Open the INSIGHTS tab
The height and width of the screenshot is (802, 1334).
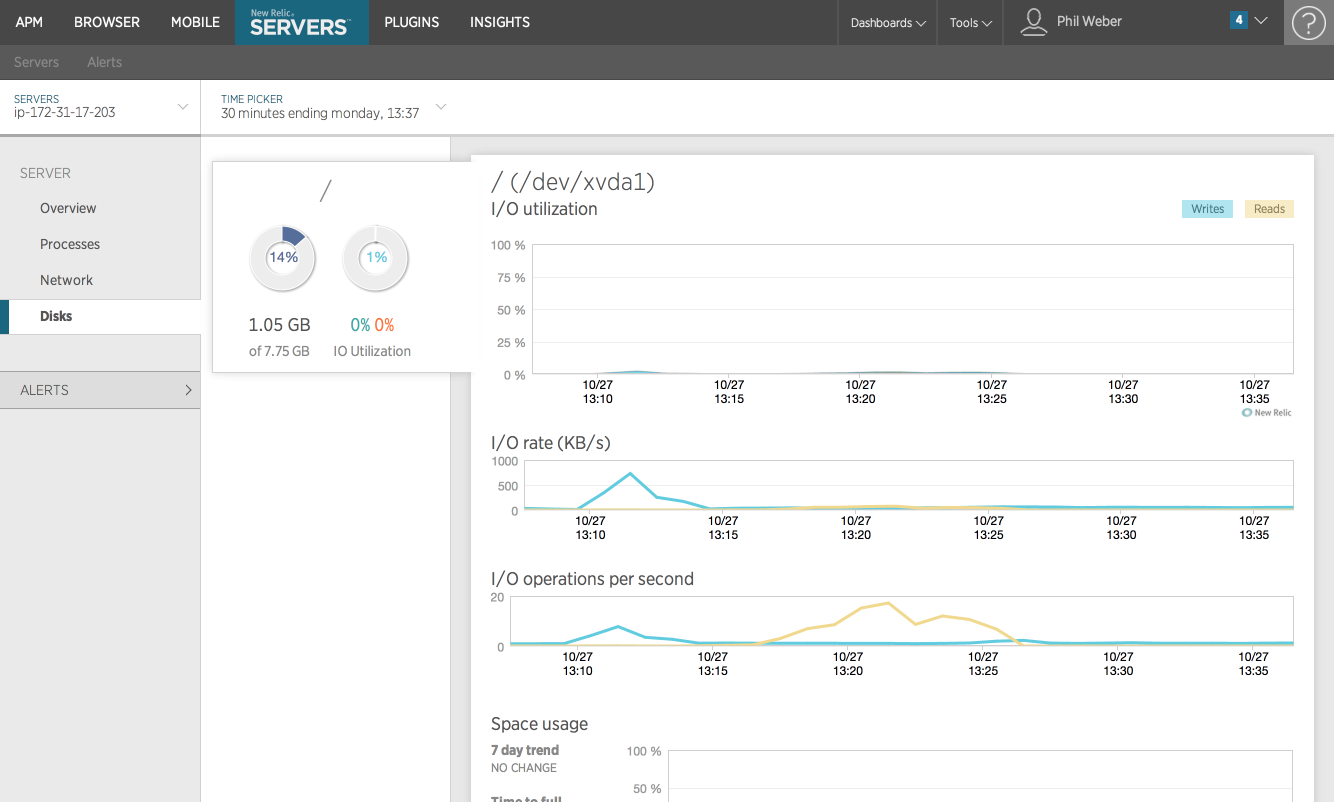500,22
